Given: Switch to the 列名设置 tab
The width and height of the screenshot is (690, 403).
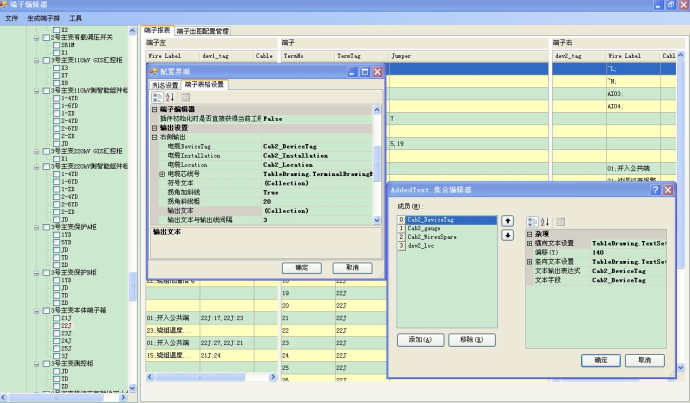Looking at the screenshot, I should (x=165, y=84).
